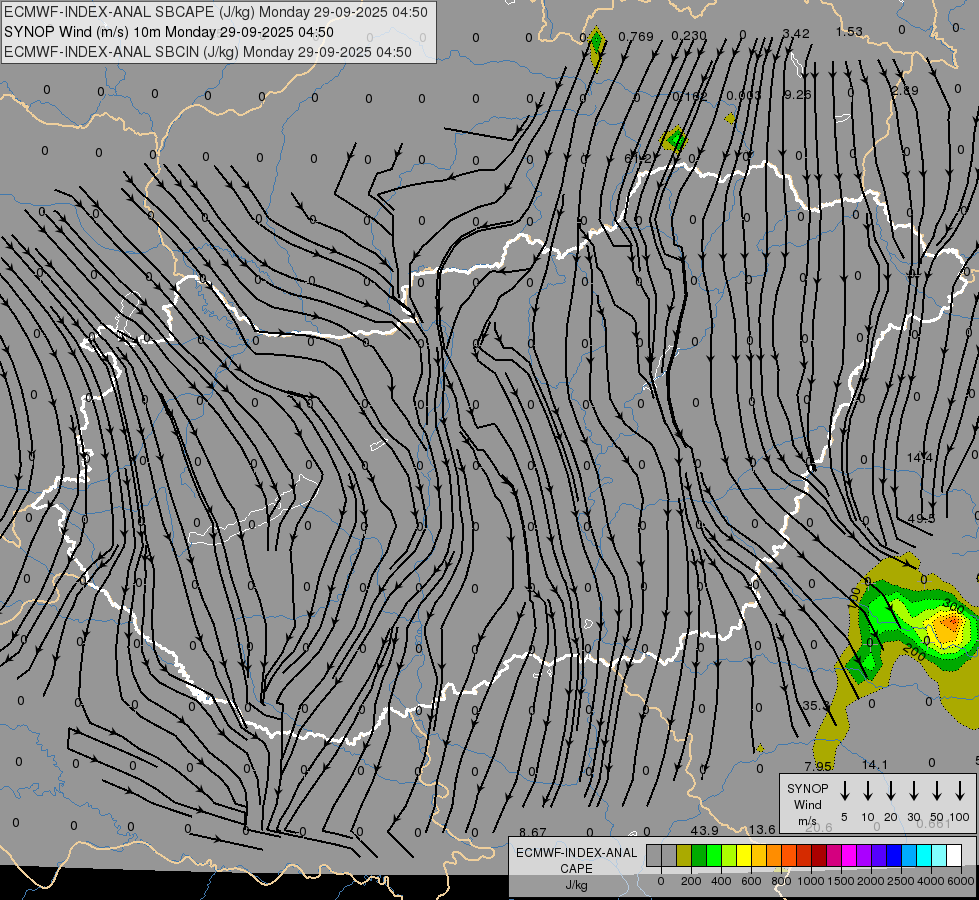979x900 pixels.
Task: Pick the olive swatch in the CAPE color scale
Action: (x=684, y=855)
